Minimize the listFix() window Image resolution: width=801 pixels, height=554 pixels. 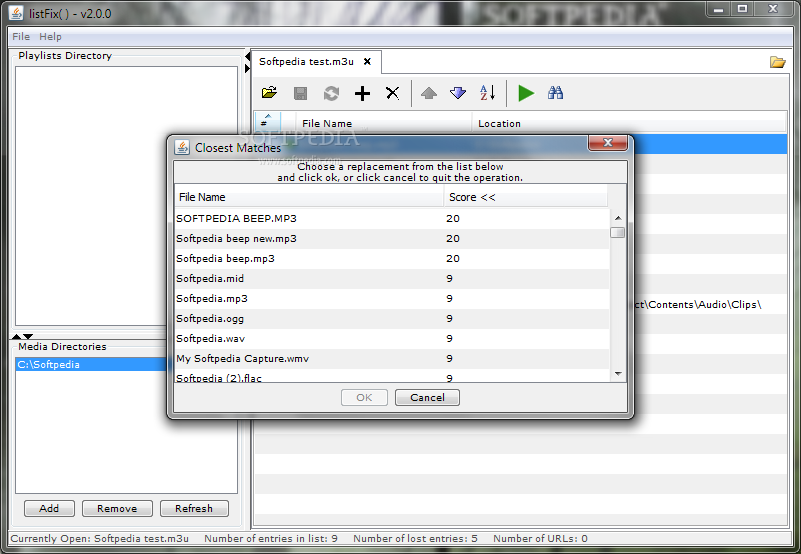[719, 10]
